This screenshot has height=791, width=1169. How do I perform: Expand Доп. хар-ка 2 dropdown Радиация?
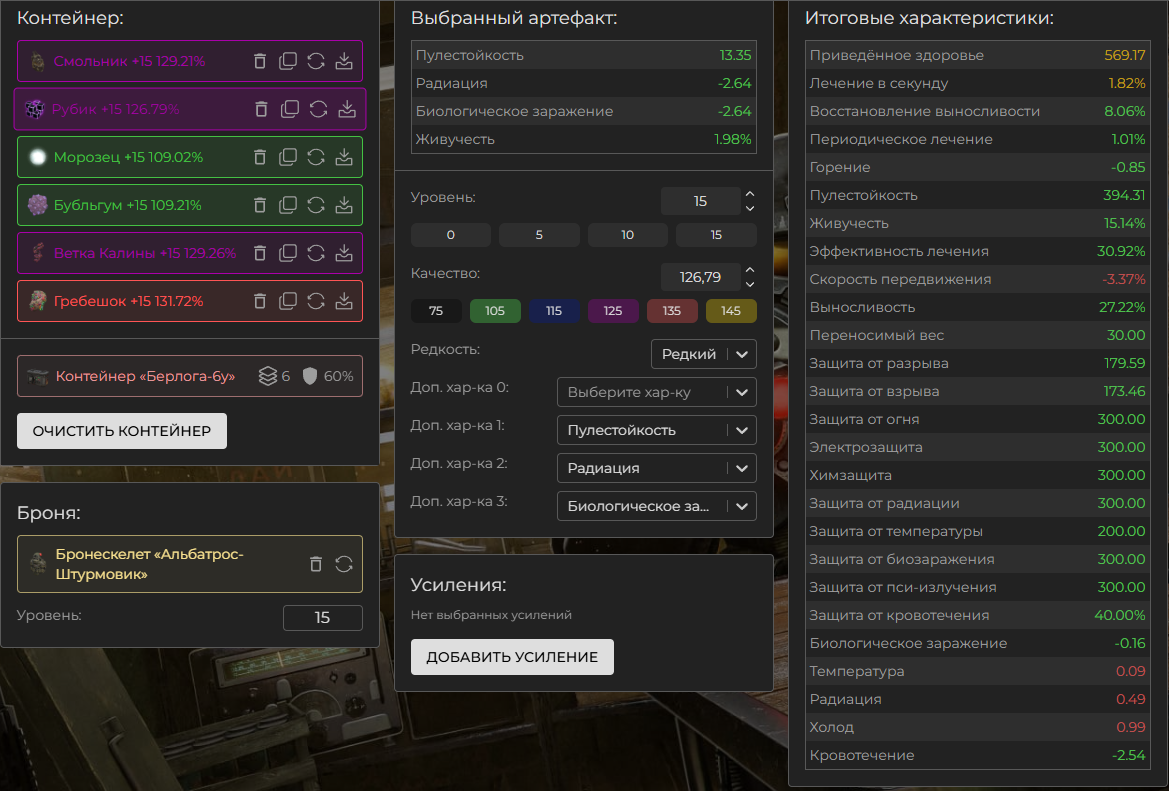click(x=657, y=468)
